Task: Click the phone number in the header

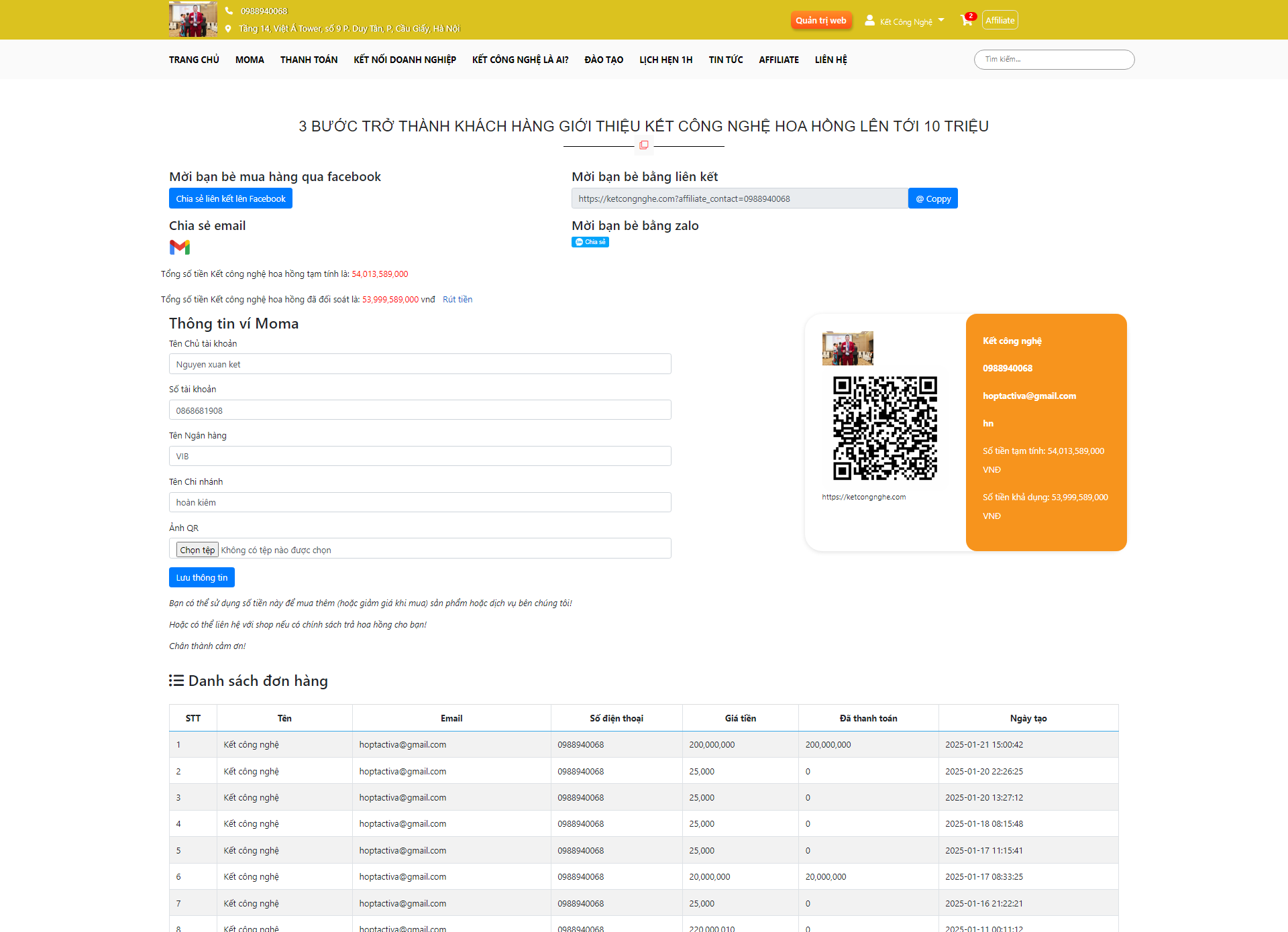Action: click(264, 11)
